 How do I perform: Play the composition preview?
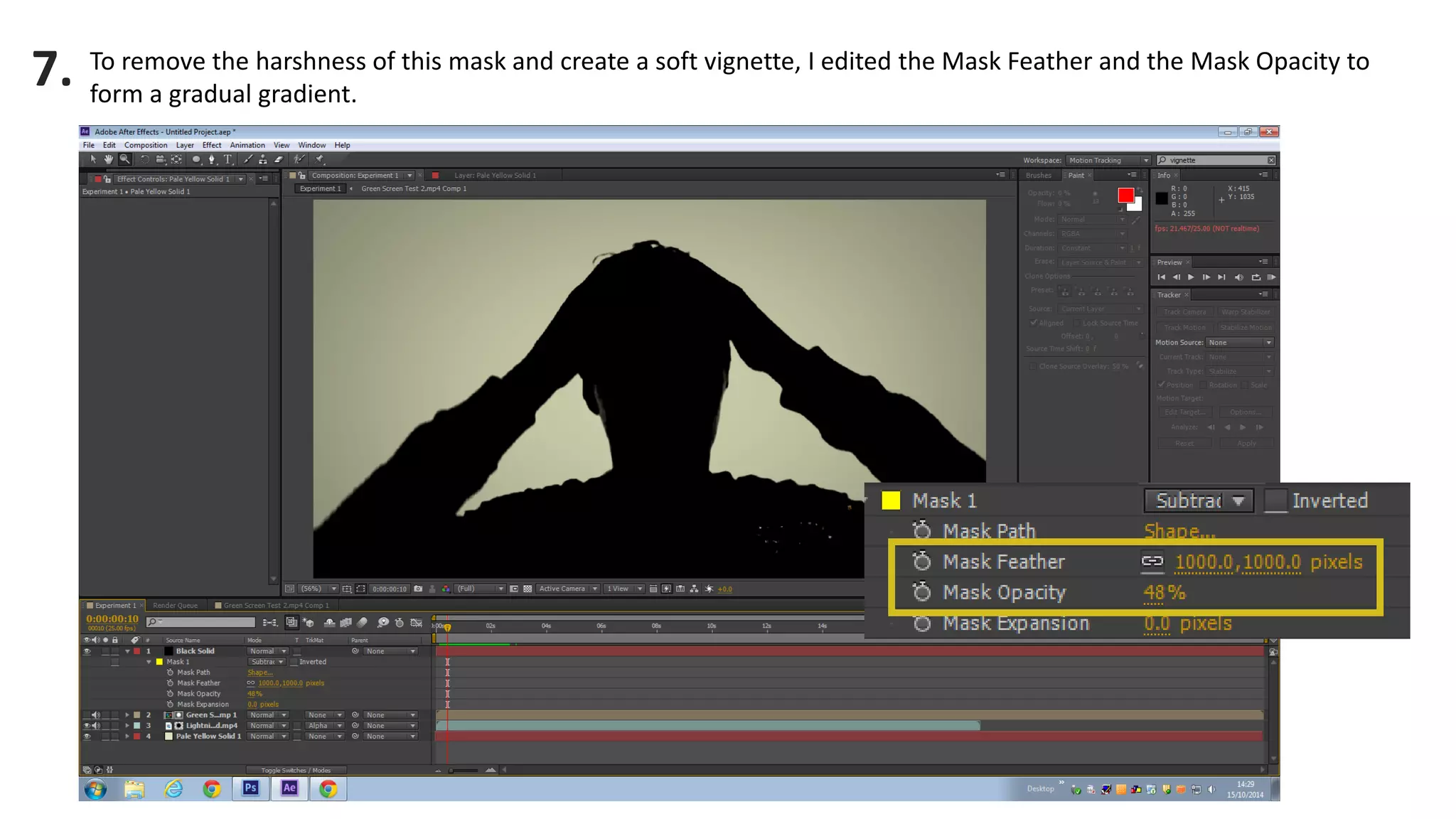pos(1191,277)
